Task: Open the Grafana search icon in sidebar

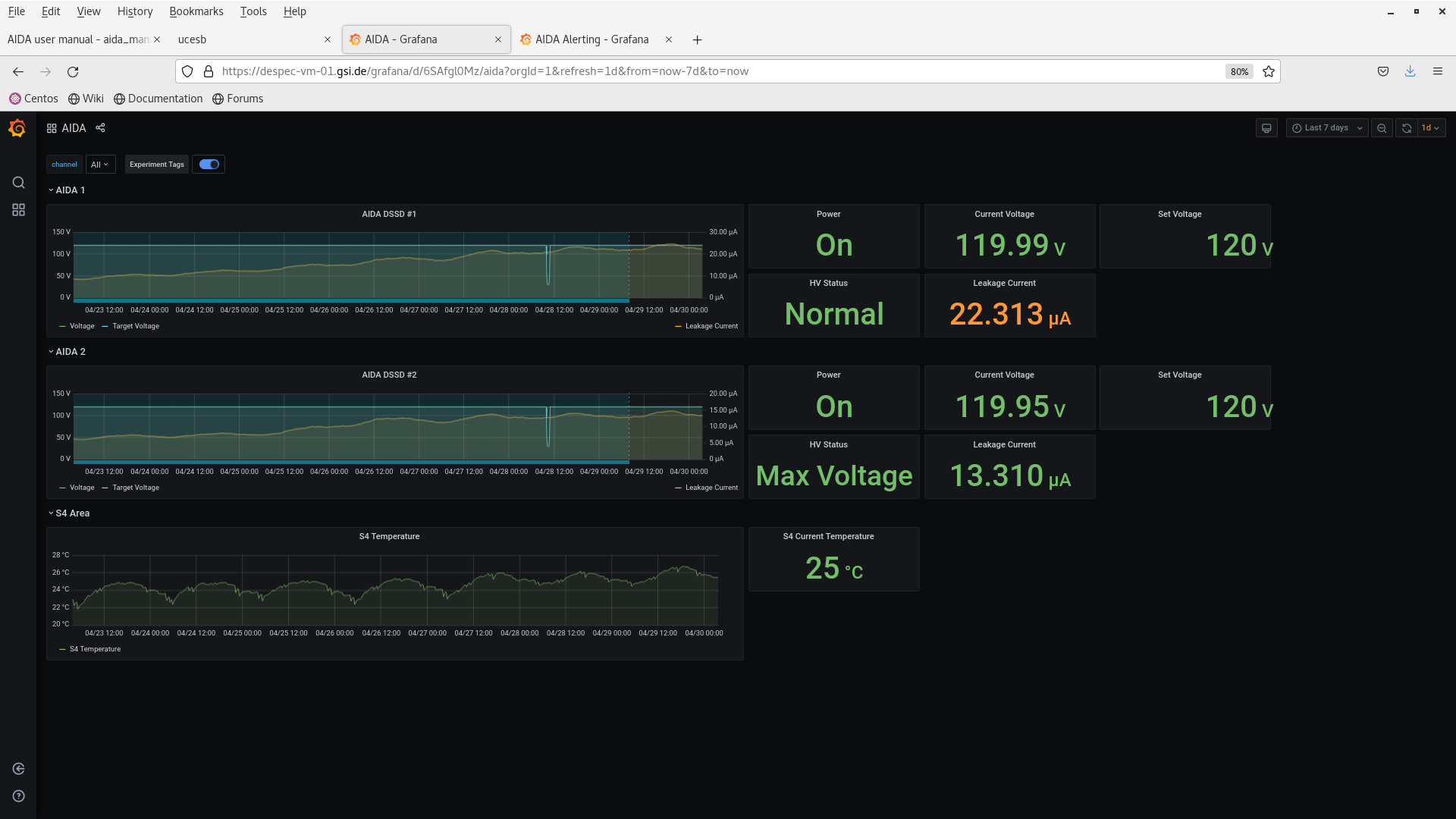Action: coord(18,183)
